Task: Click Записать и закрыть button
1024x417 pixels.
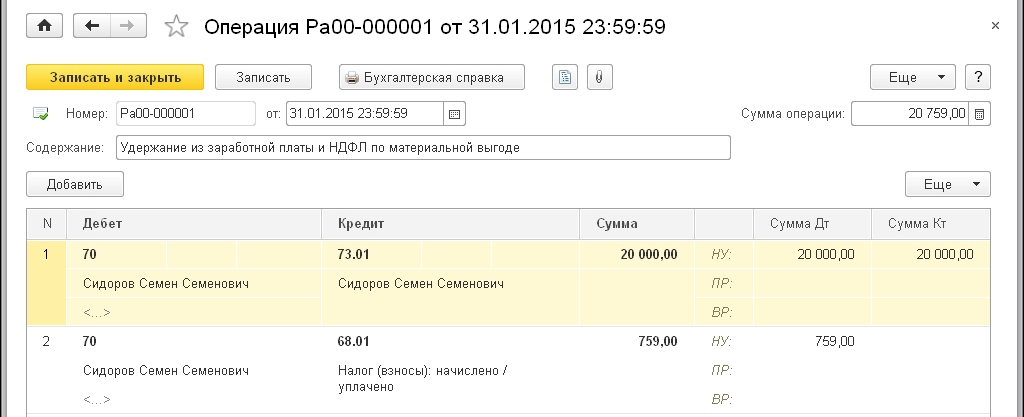Action: [115, 77]
